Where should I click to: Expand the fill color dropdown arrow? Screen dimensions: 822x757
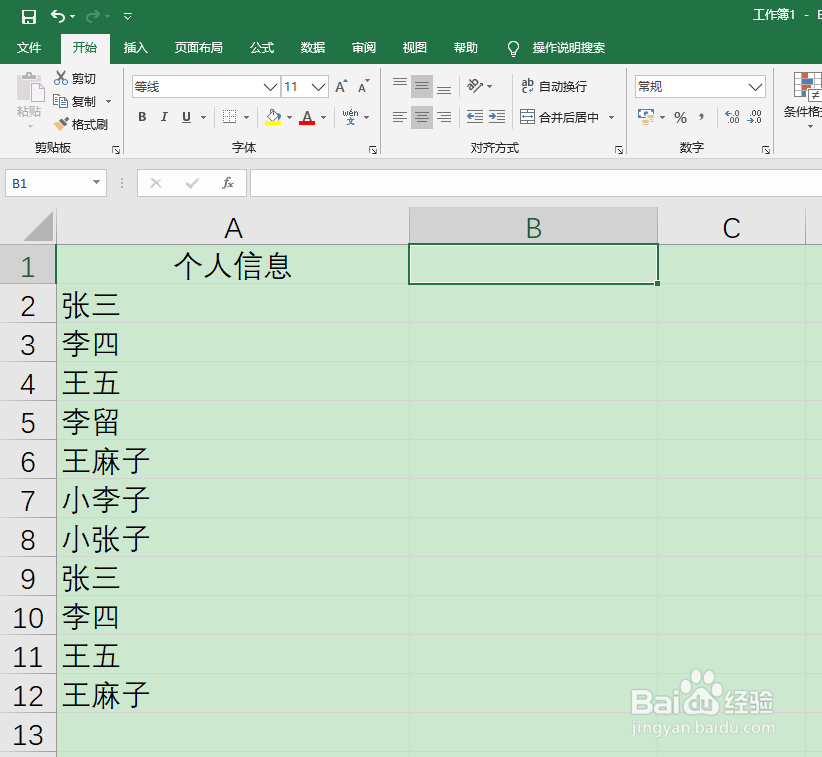289,117
